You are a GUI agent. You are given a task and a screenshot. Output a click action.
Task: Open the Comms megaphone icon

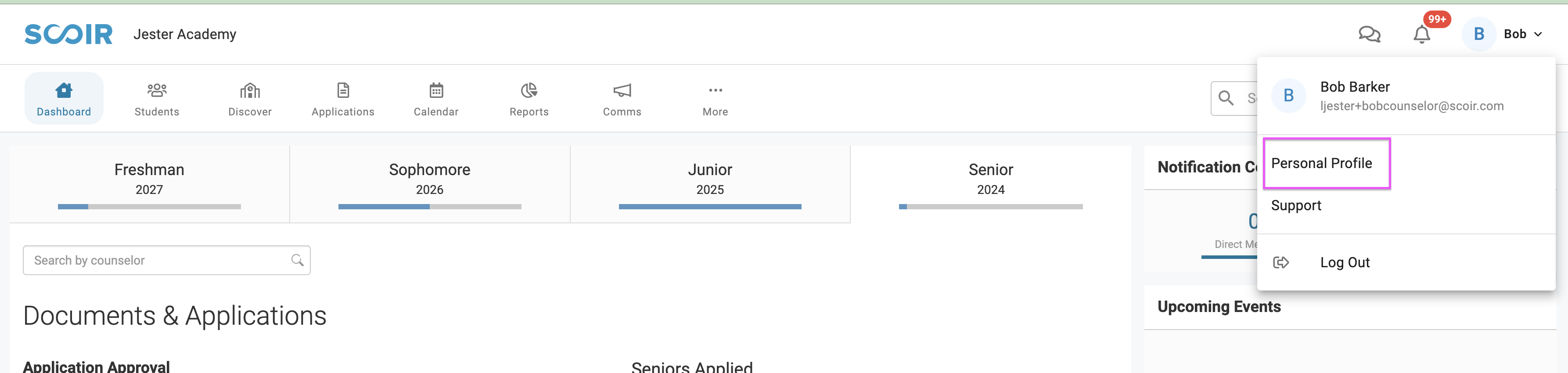click(622, 91)
